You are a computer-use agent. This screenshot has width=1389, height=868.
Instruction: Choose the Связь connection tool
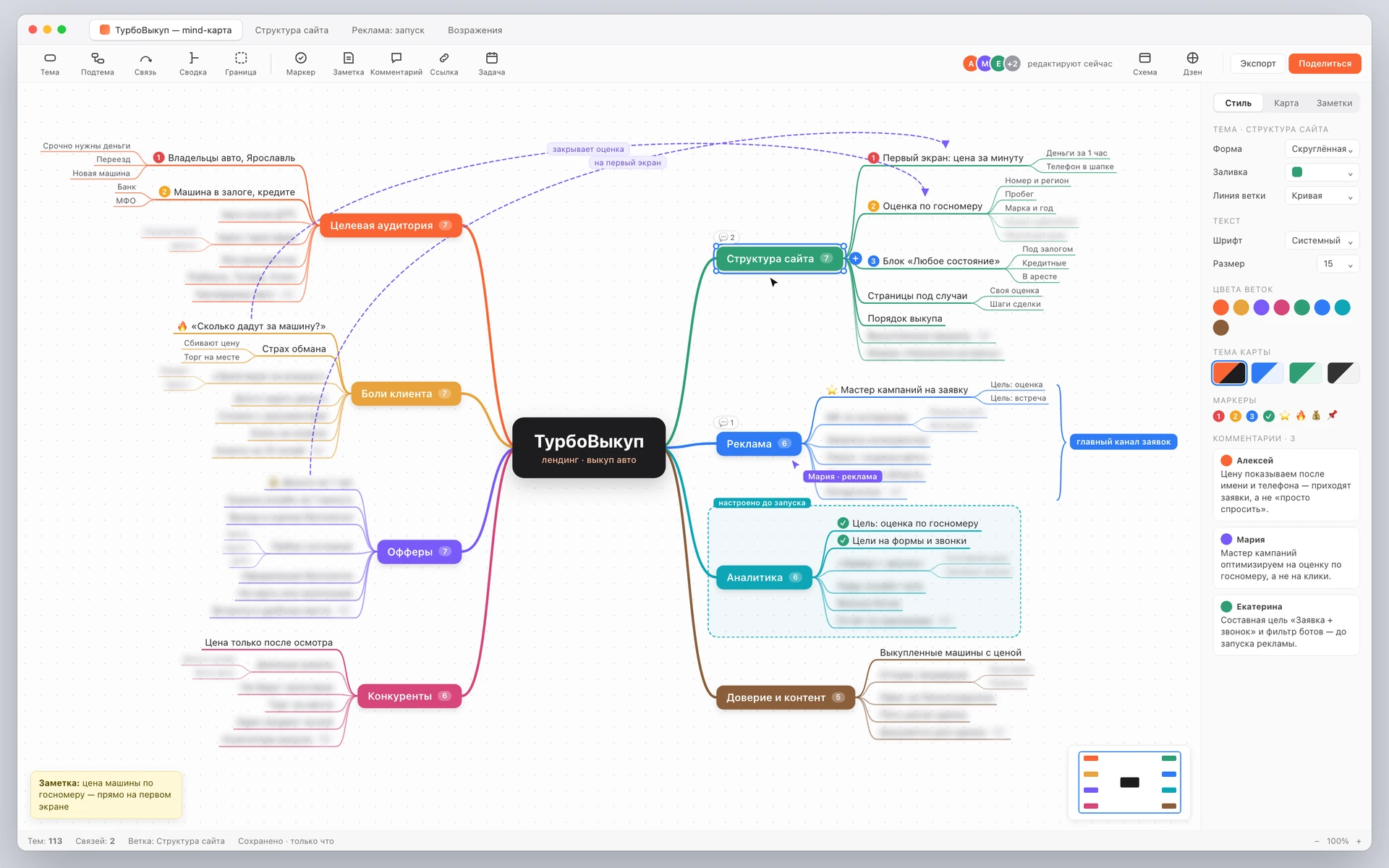(145, 64)
